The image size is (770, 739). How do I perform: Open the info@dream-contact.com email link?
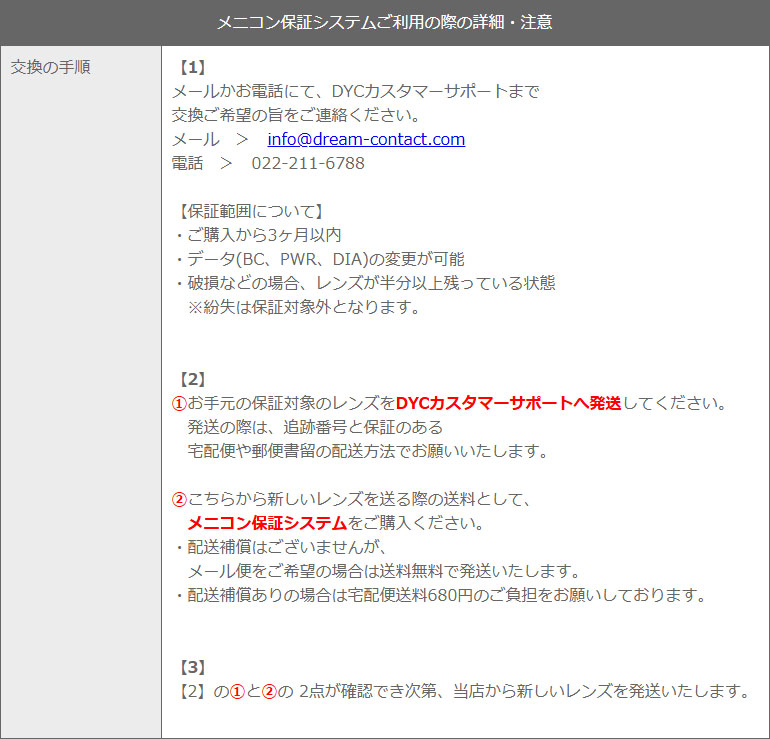(366, 139)
